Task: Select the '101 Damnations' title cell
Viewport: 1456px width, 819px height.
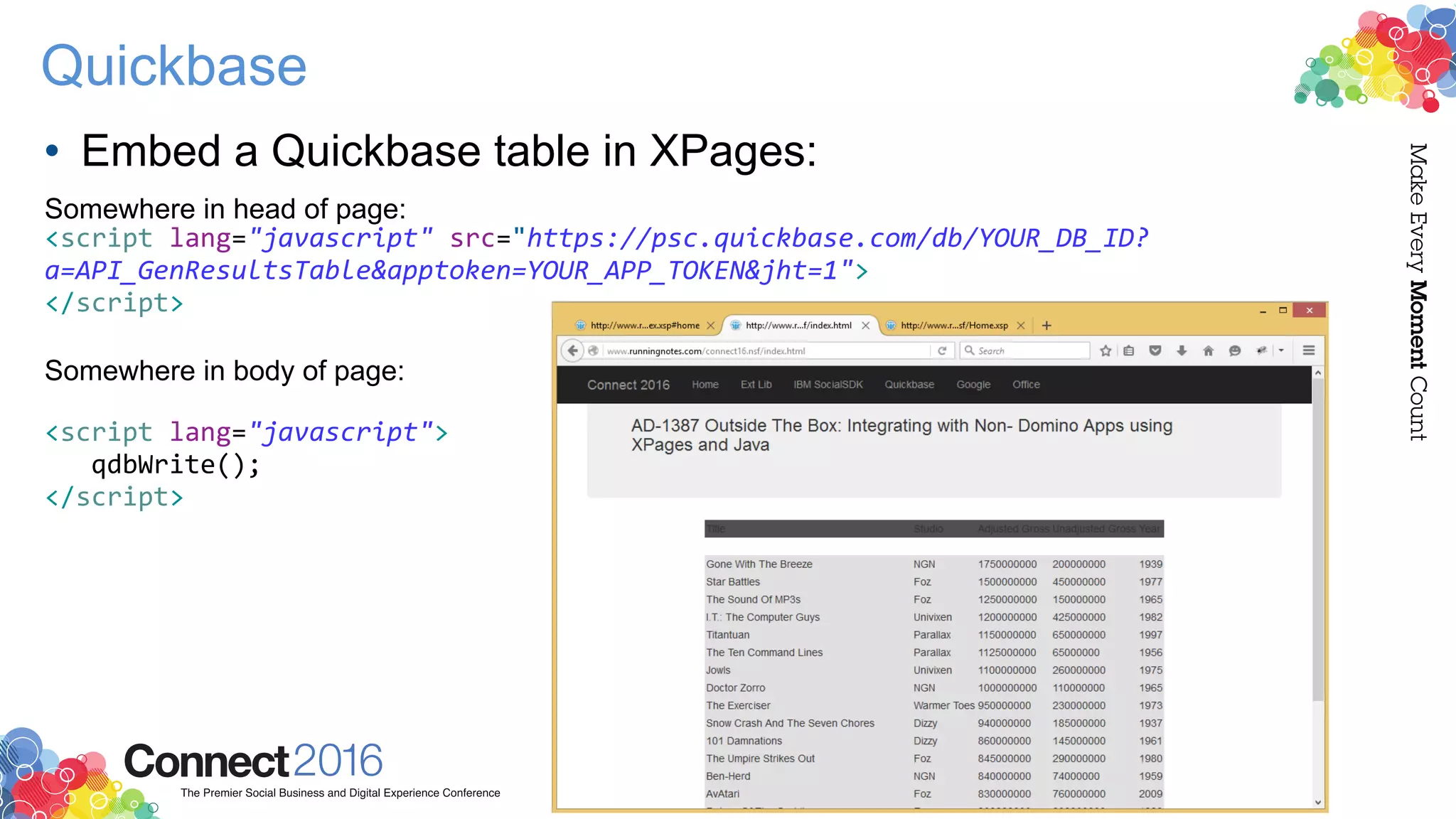Action: click(744, 741)
